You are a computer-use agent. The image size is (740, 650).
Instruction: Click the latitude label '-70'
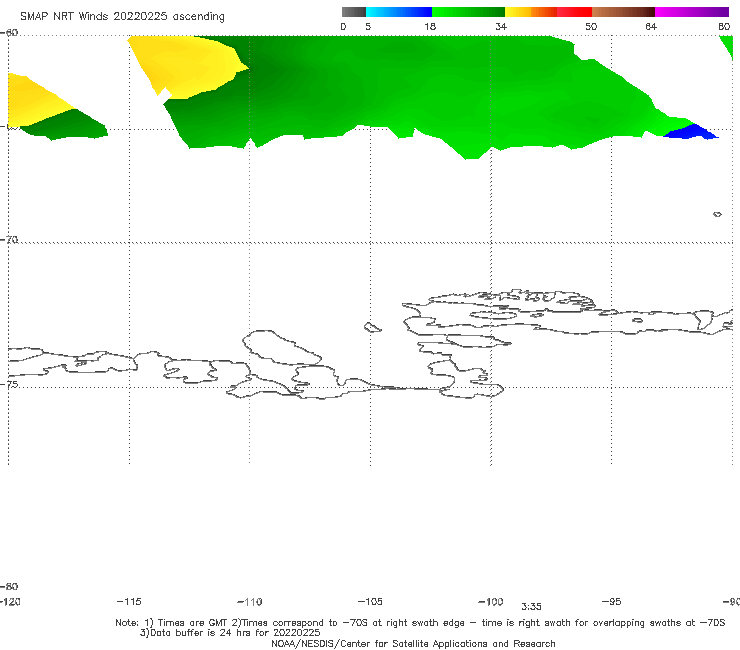coord(9,240)
